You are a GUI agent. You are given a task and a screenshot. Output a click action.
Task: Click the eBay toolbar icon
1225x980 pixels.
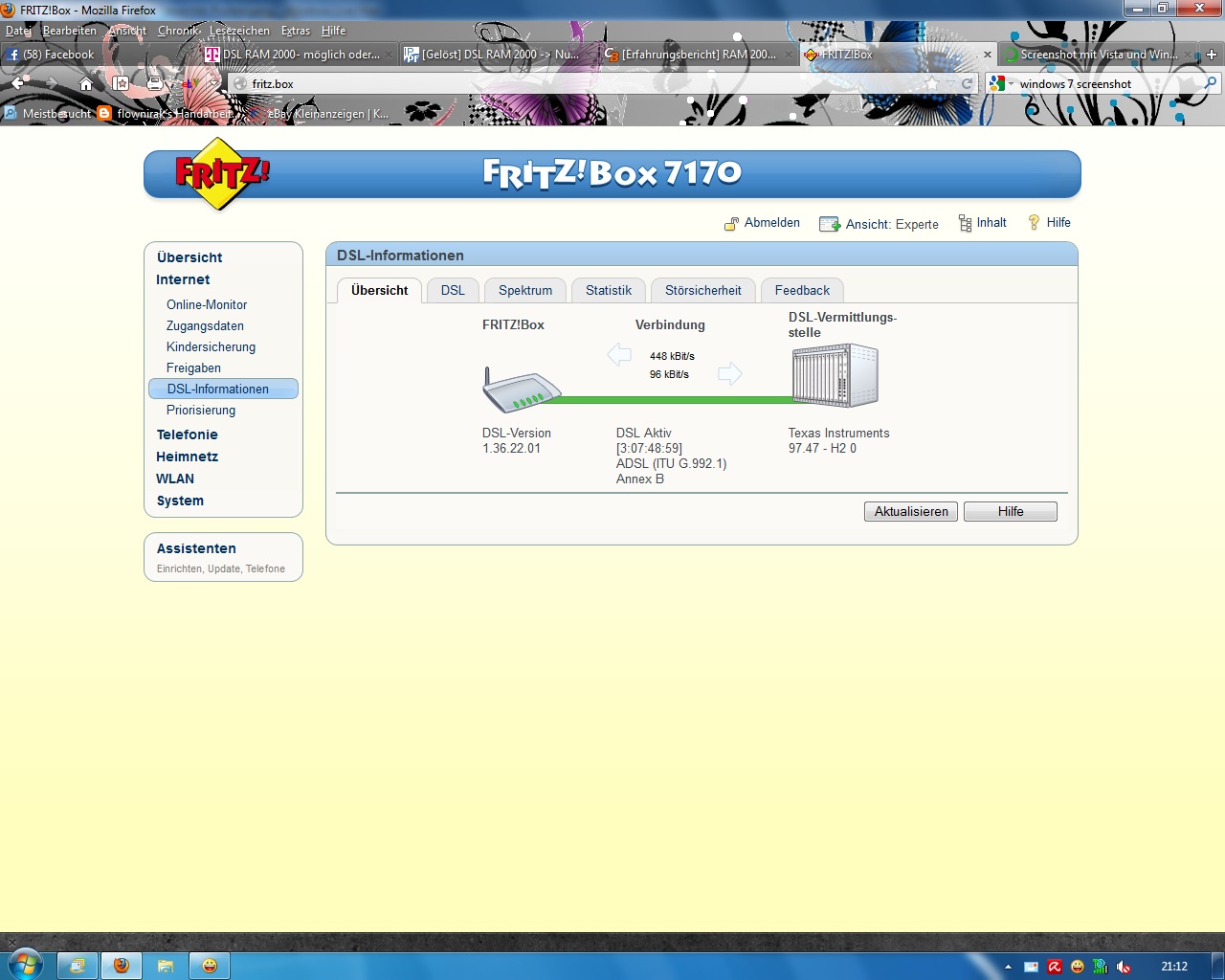point(189,84)
